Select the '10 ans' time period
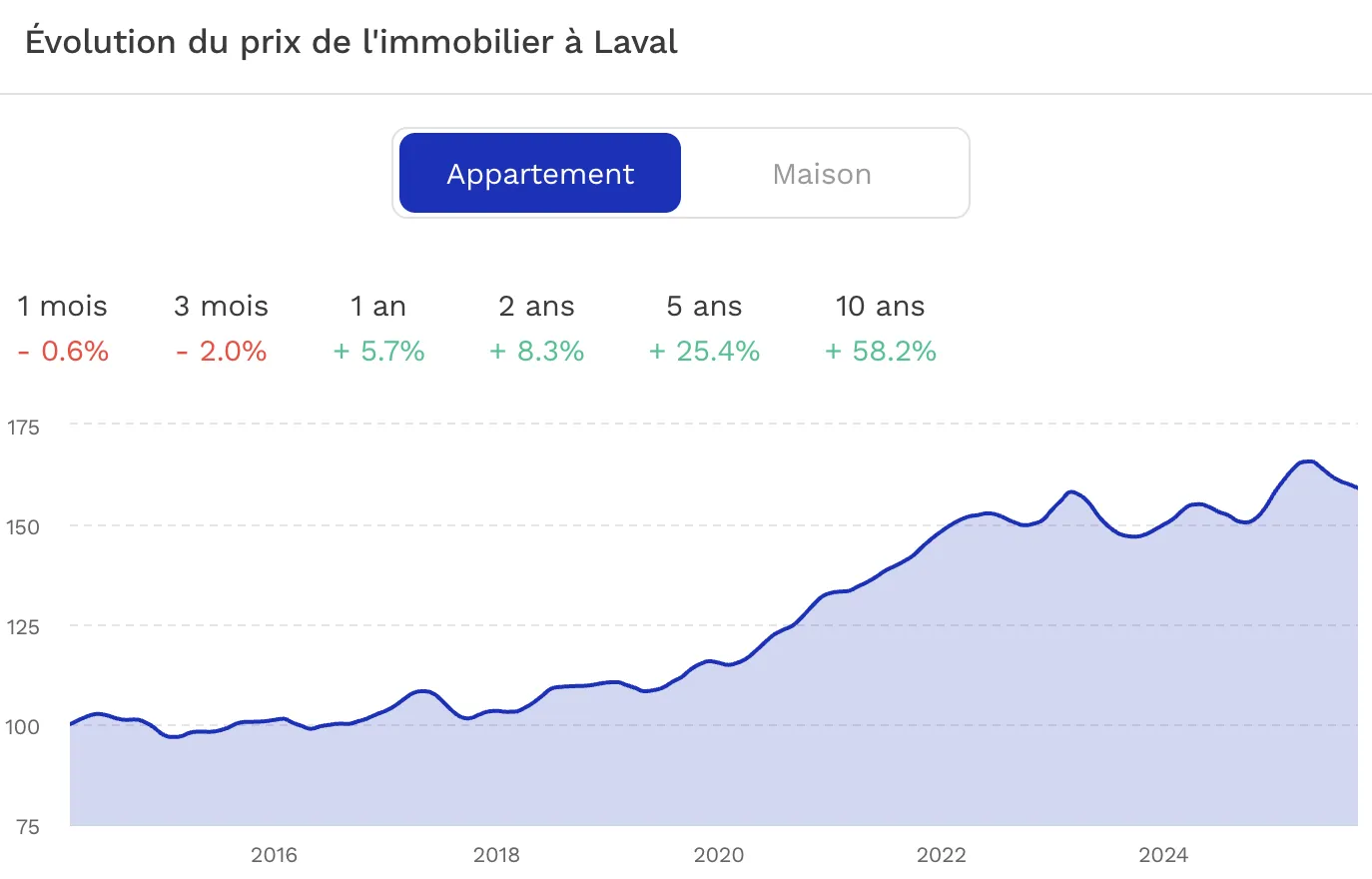Screen dimensions: 1372x879 point(880,306)
